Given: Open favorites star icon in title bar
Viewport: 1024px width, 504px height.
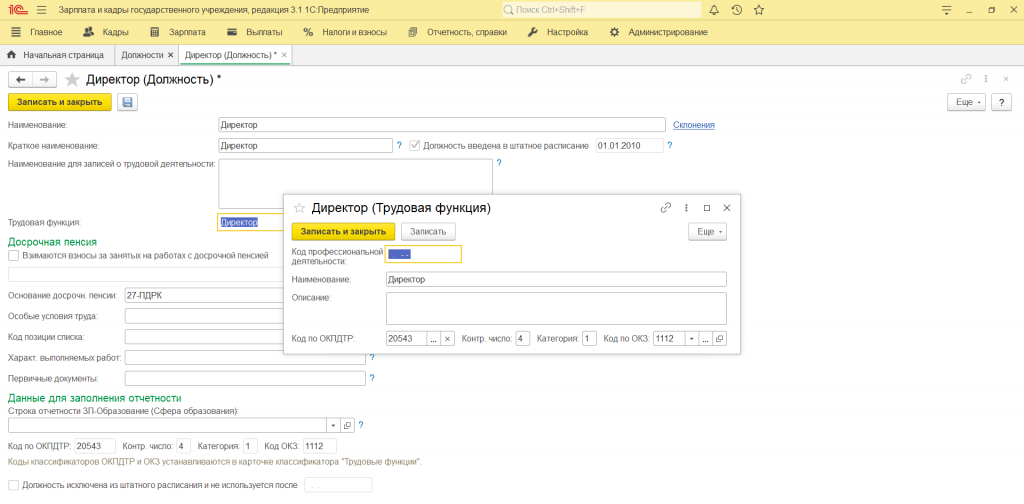Looking at the screenshot, I should tap(759, 10).
